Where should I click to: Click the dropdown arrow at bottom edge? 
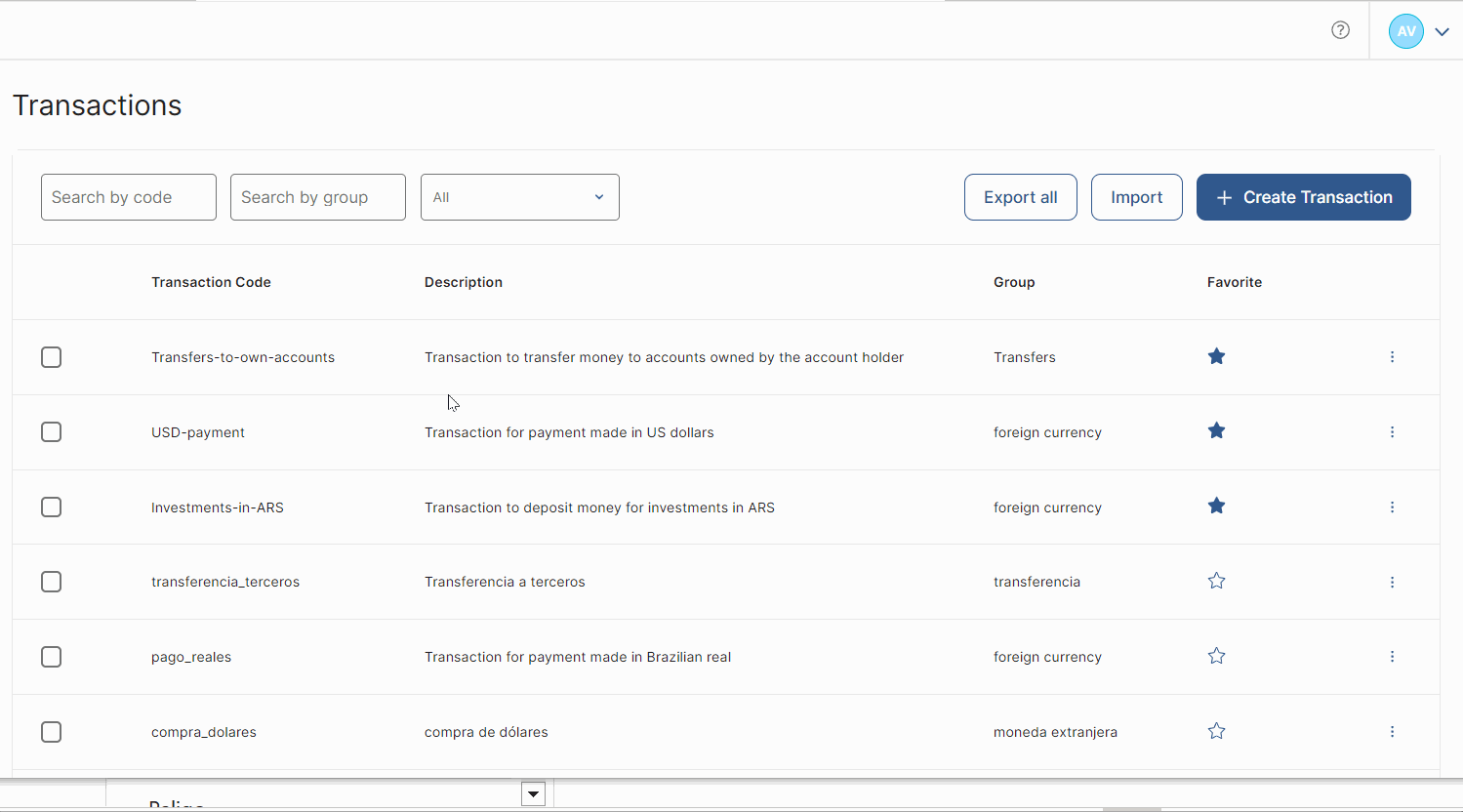tap(533, 793)
